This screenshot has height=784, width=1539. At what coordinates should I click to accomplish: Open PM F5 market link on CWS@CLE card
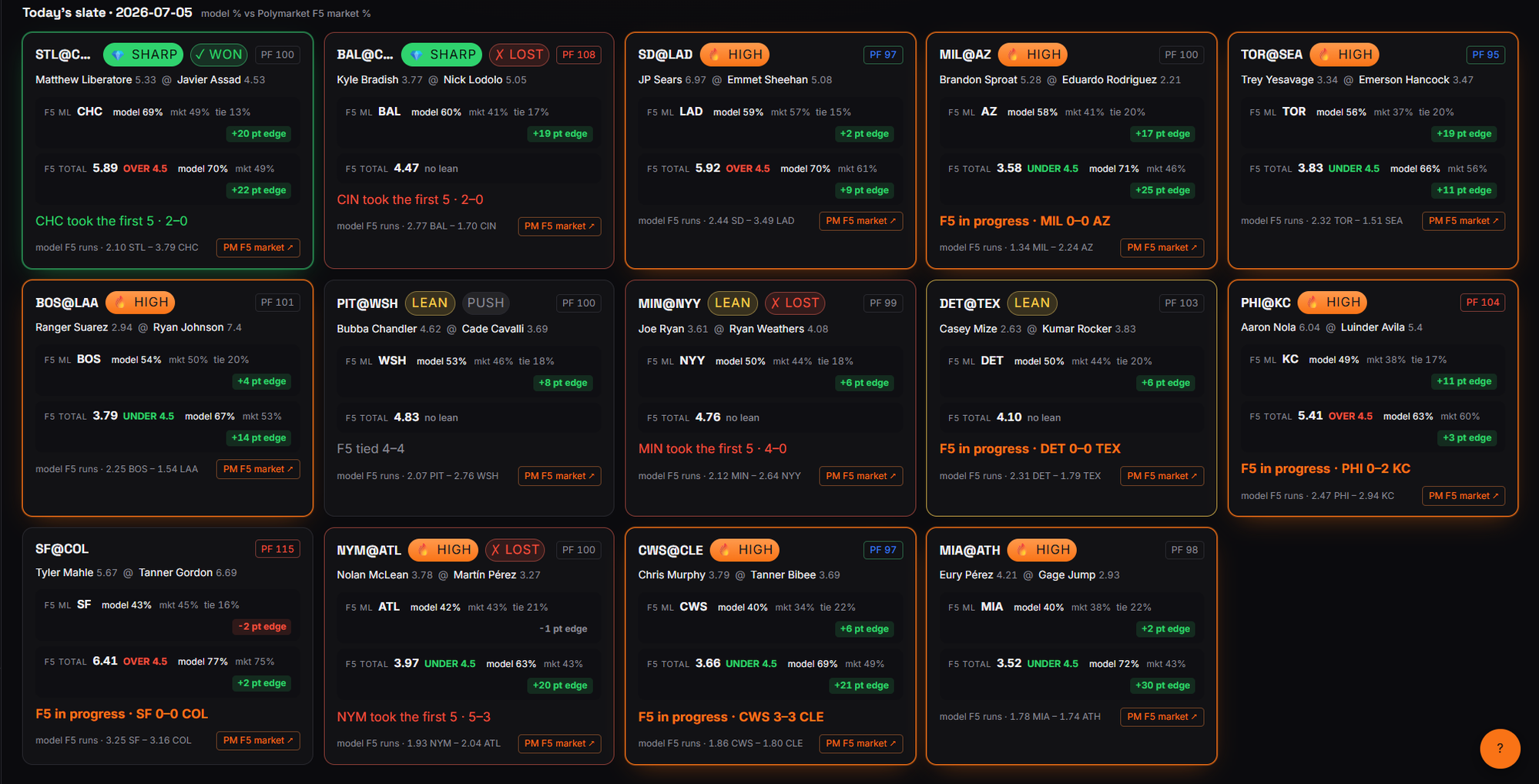(860, 744)
